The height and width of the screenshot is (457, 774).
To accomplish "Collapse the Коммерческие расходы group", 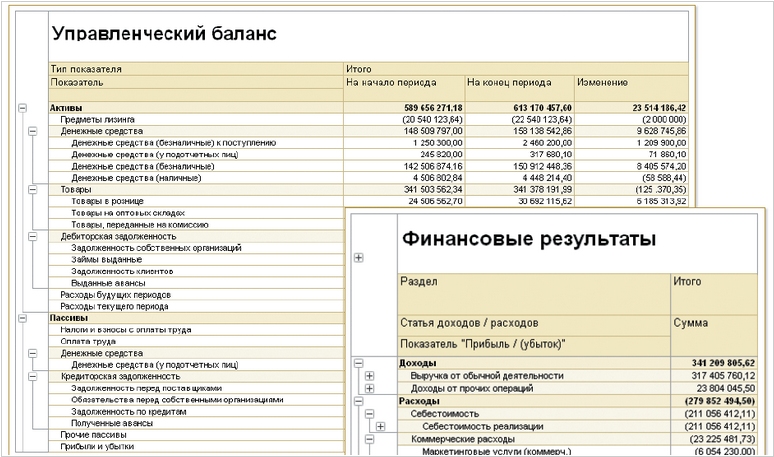I will (x=370, y=439).
